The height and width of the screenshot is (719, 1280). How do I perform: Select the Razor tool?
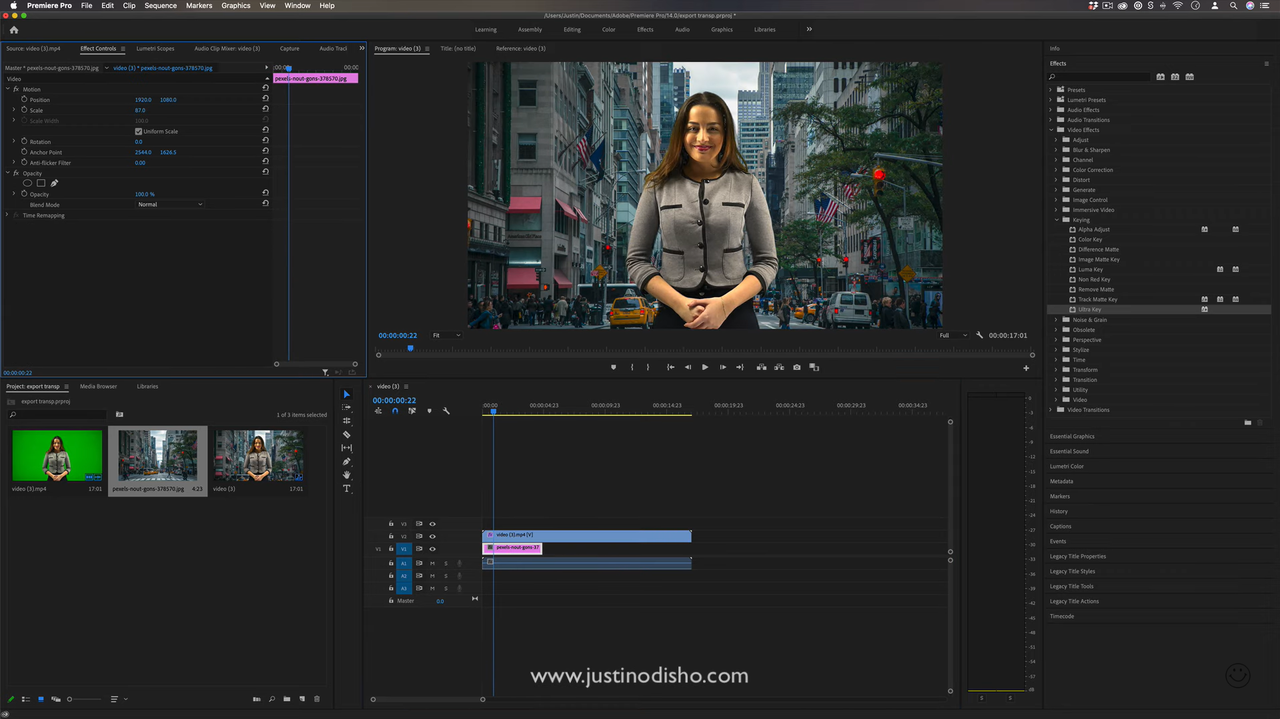[347, 435]
